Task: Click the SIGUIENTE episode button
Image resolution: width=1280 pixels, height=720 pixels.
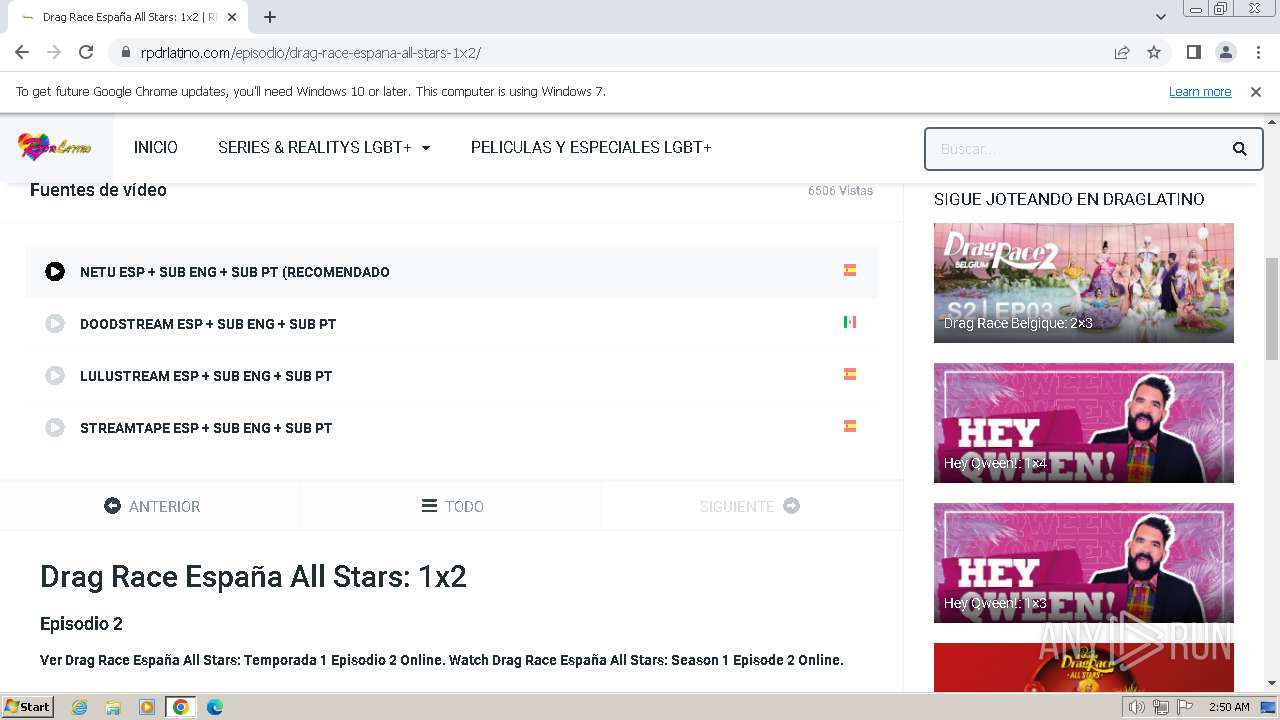Action: tap(750, 506)
